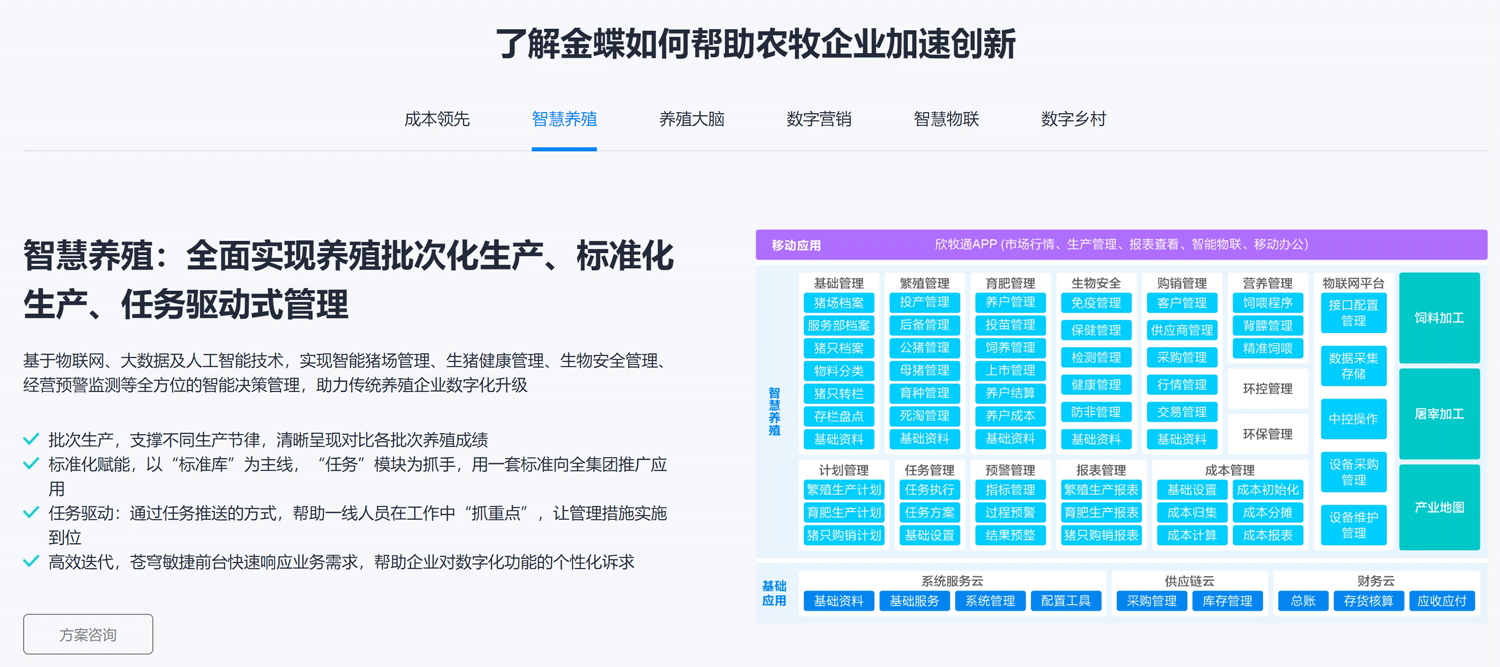Click the 饲料加工 teal block
The image size is (1500, 667).
pos(1439,318)
